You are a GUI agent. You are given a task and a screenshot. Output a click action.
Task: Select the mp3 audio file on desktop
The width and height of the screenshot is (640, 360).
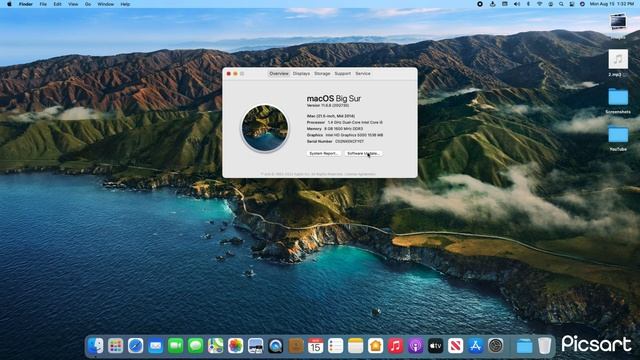618,63
